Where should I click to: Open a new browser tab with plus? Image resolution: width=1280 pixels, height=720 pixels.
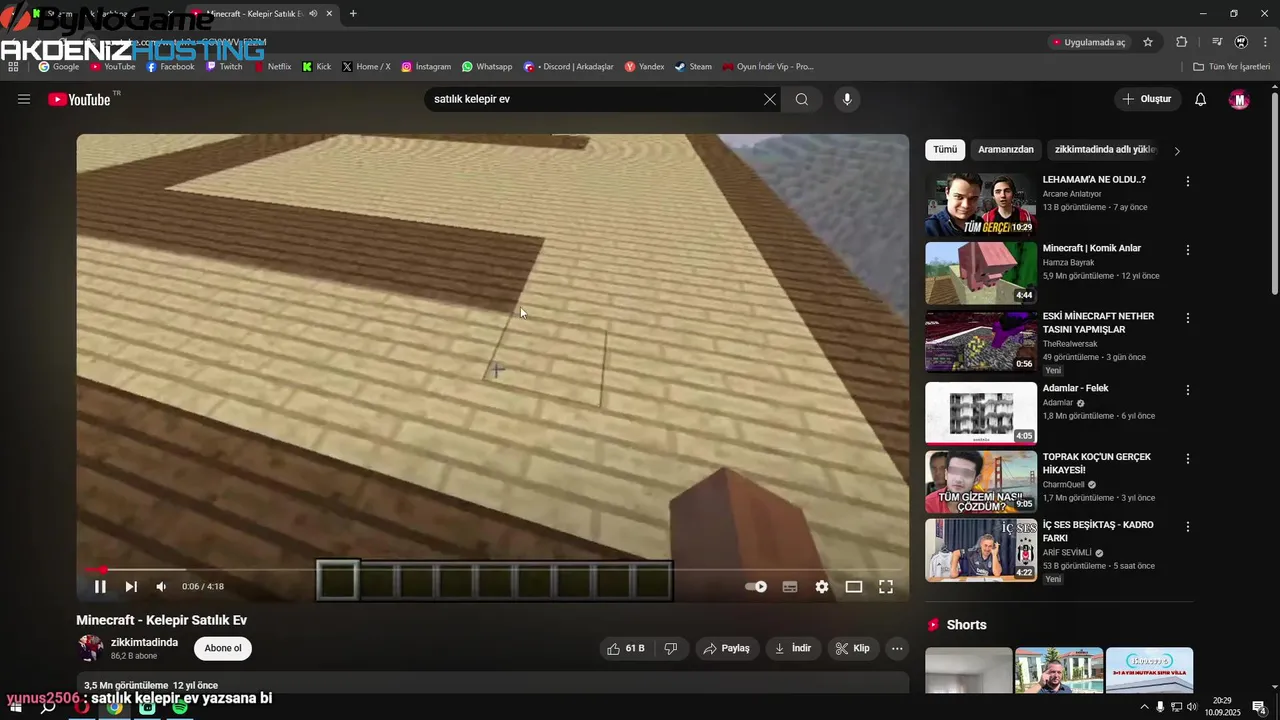(353, 14)
